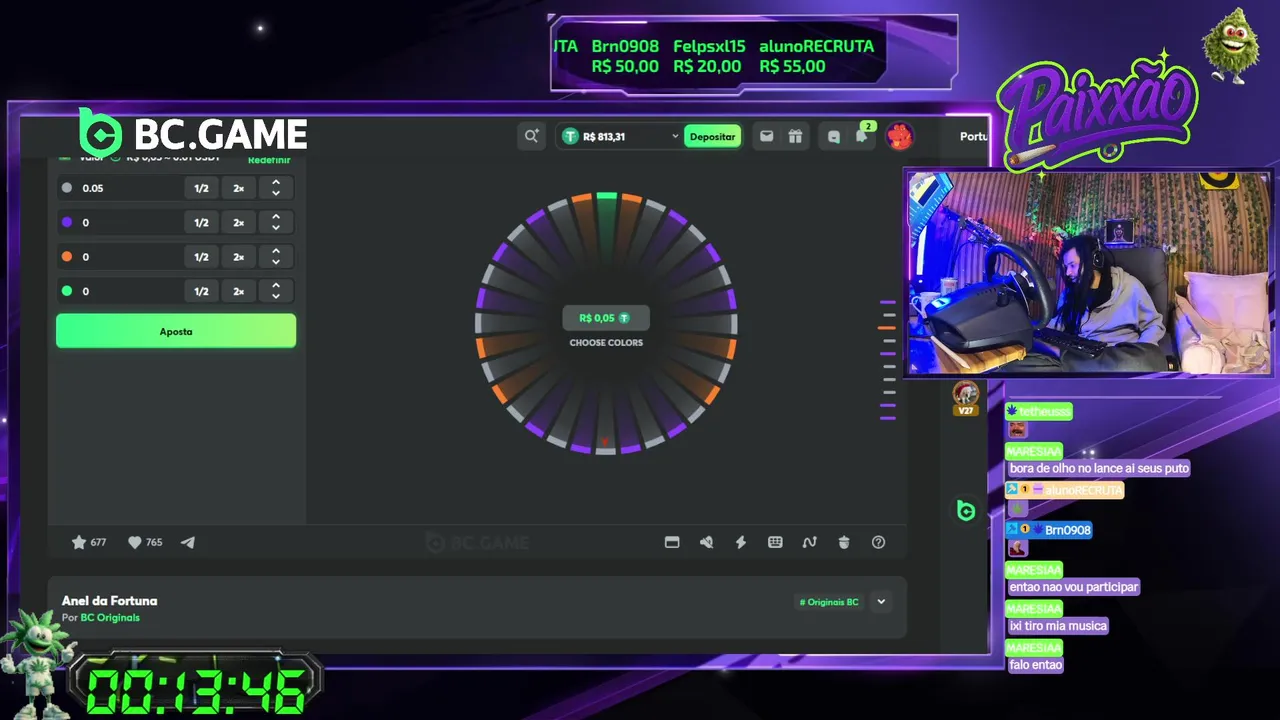
Task: Click the green BC icon in right sidebar
Action: 966,511
